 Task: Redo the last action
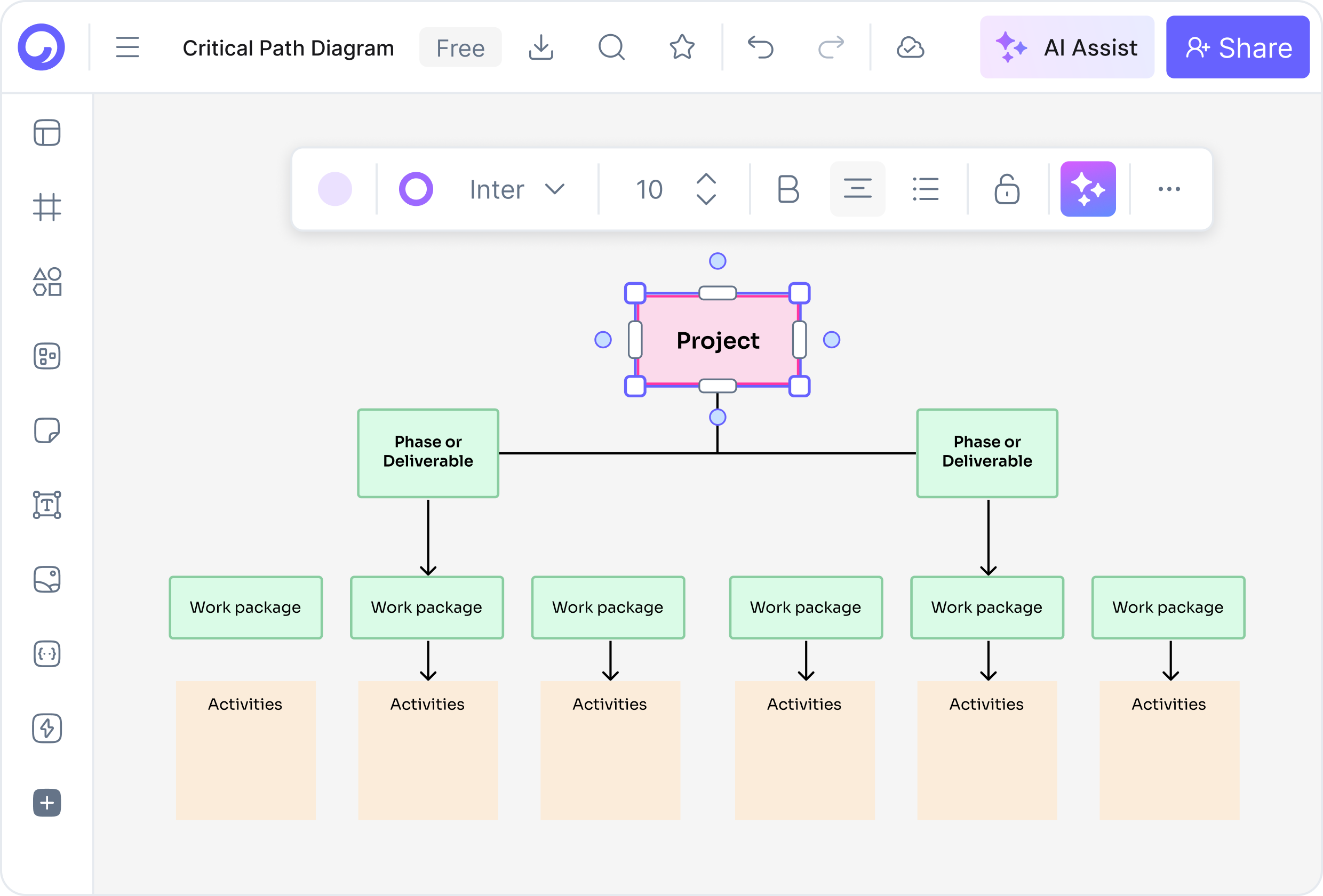(831, 47)
